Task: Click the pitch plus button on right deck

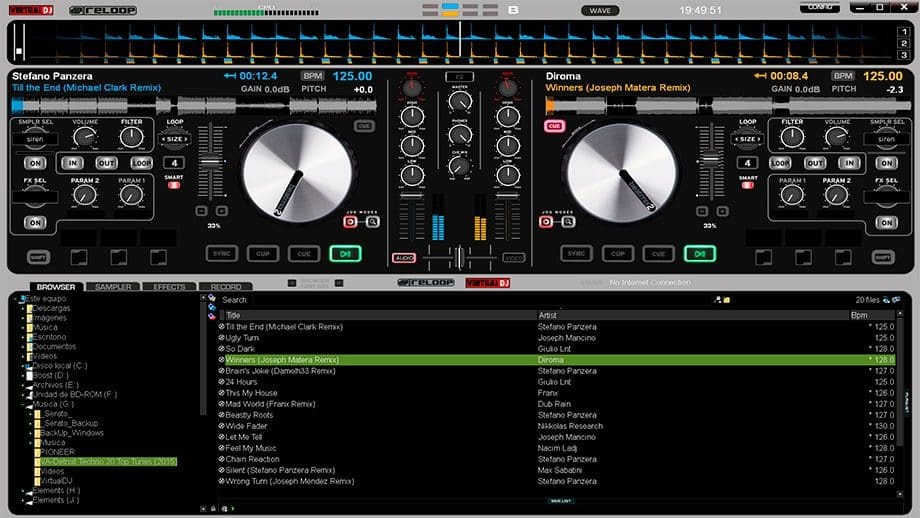Action: click(723, 211)
